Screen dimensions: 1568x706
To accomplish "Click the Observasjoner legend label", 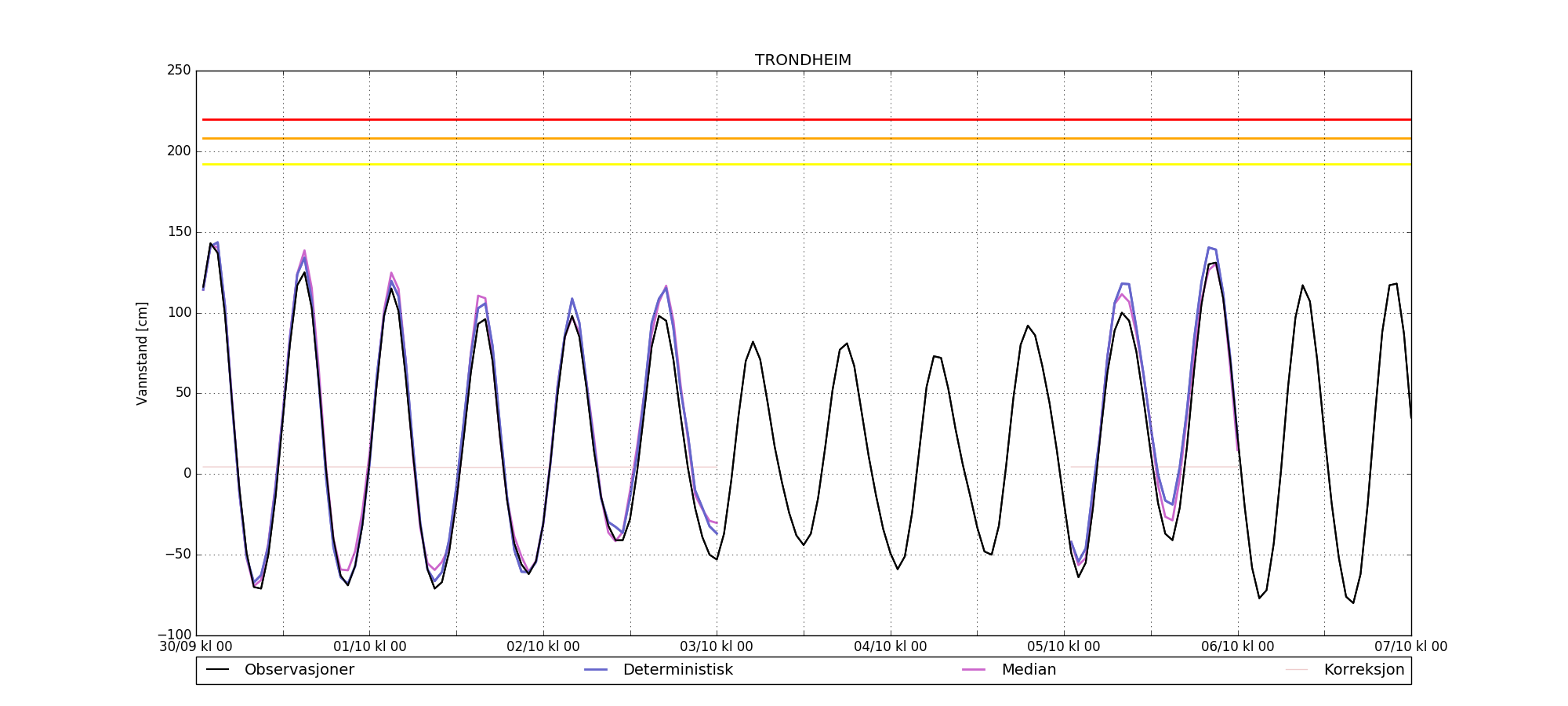I will (299, 670).
